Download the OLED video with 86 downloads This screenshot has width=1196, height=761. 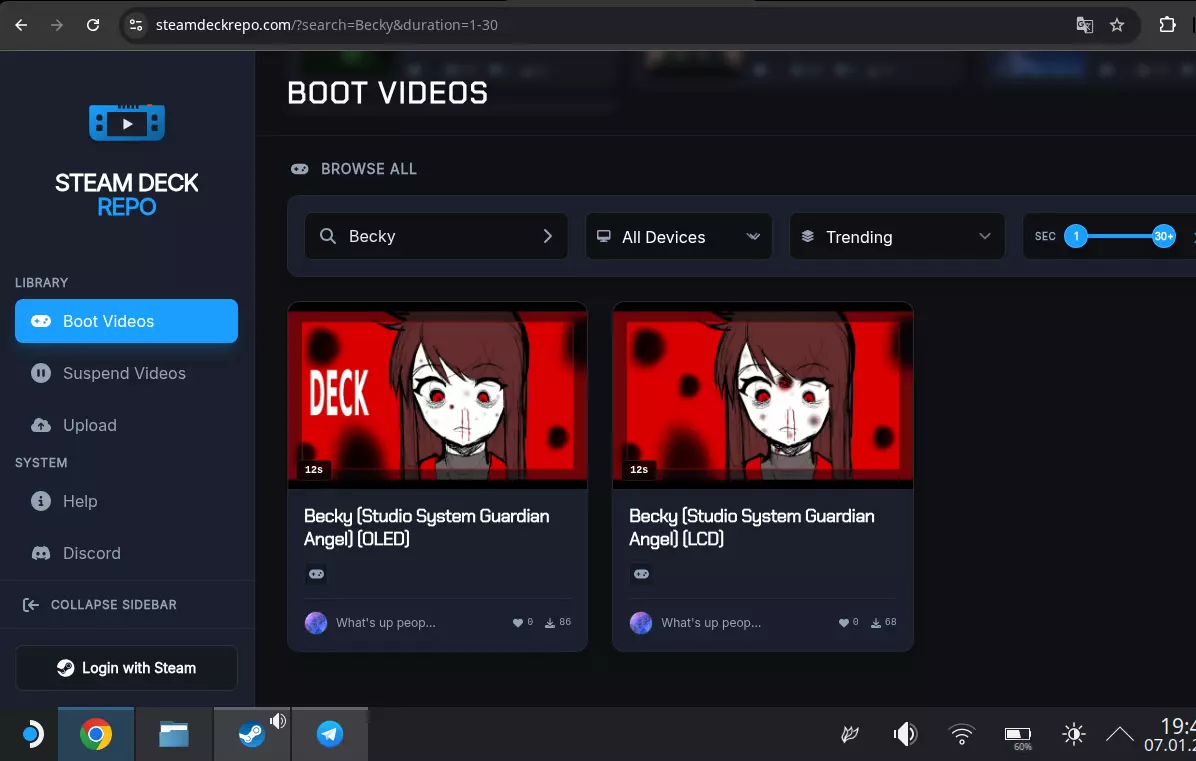[558, 622]
